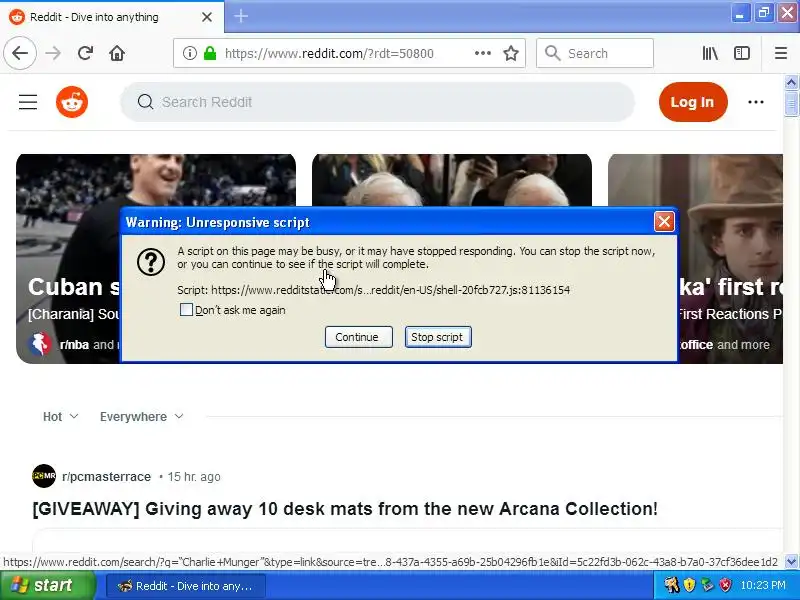Open the three-dot menu beside Log In
Viewport: 800px width, 600px height.
point(756,102)
